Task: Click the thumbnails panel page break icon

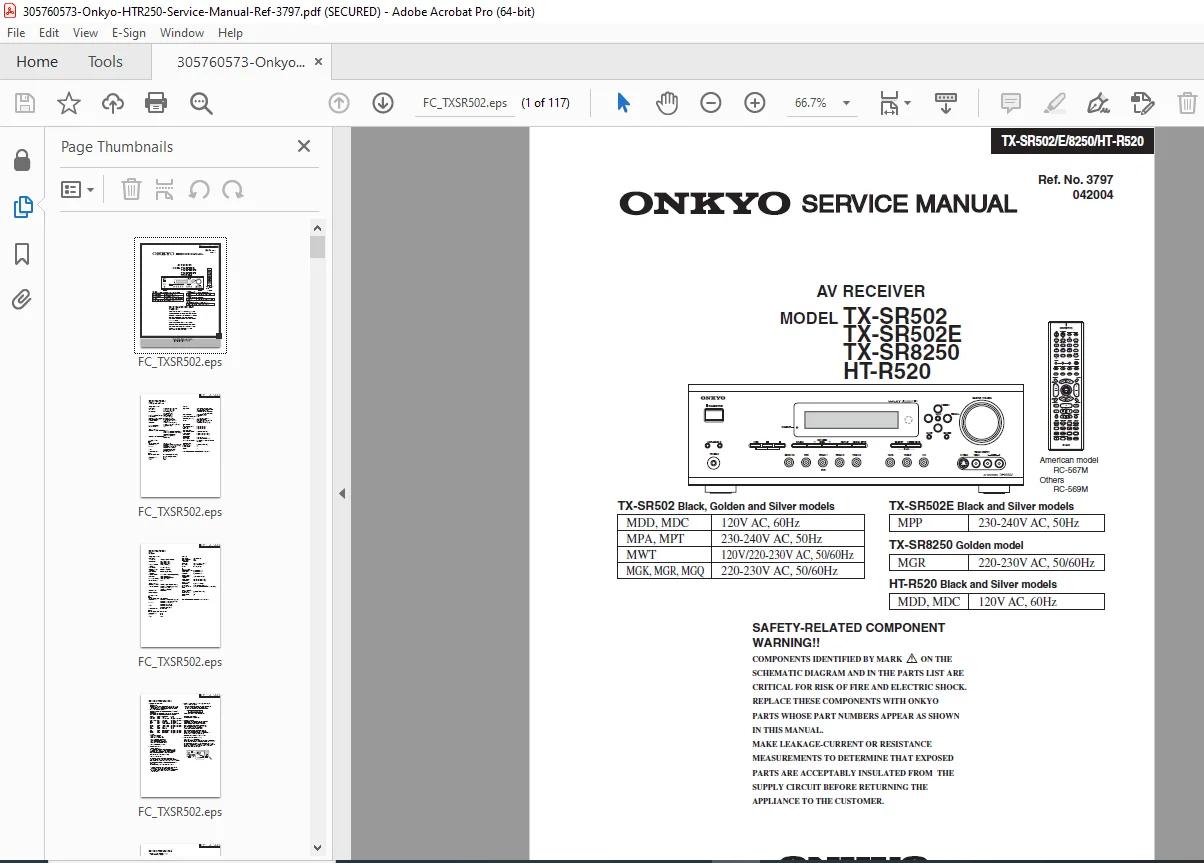Action: click(165, 189)
